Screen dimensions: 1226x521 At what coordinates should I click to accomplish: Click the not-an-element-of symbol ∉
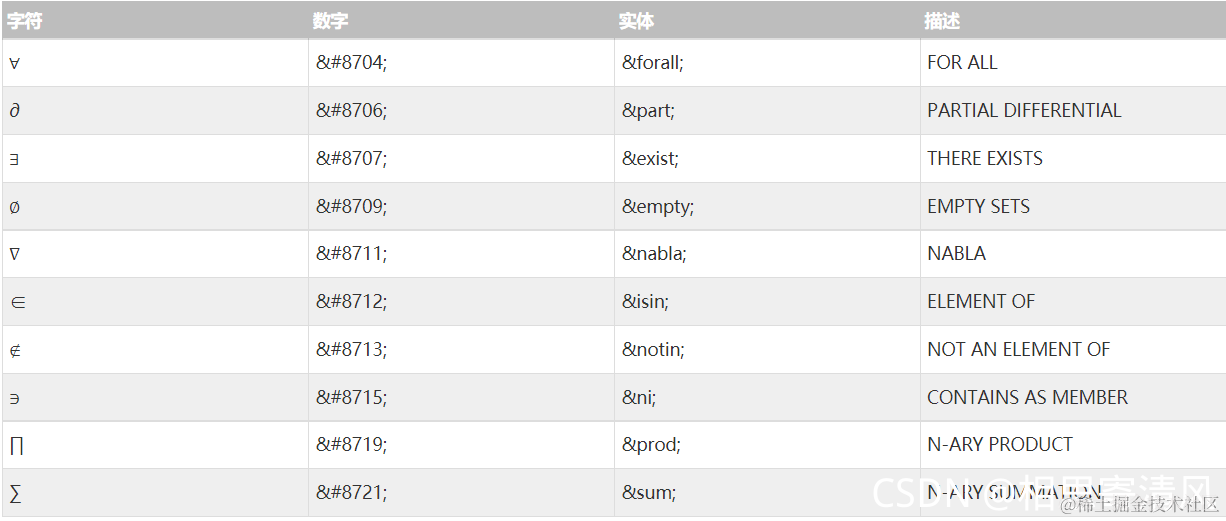pyautogui.click(x=16, y=350)
